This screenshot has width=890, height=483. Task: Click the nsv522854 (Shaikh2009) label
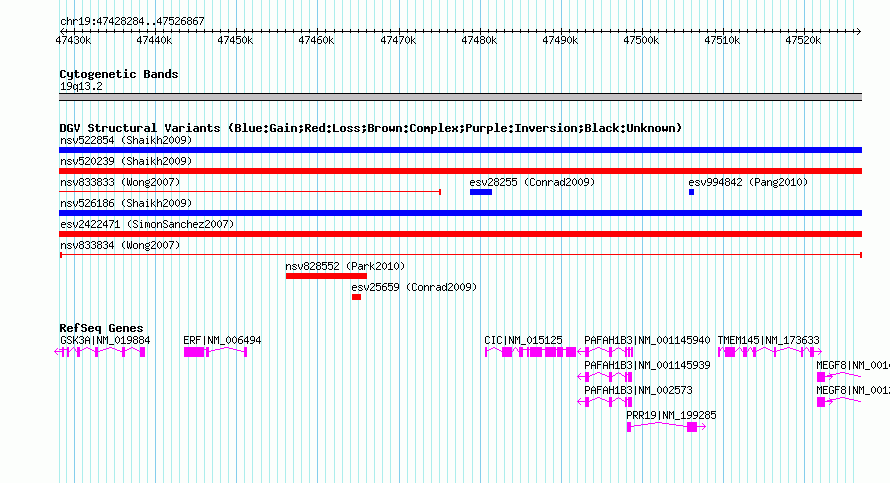tap(126, 140)
